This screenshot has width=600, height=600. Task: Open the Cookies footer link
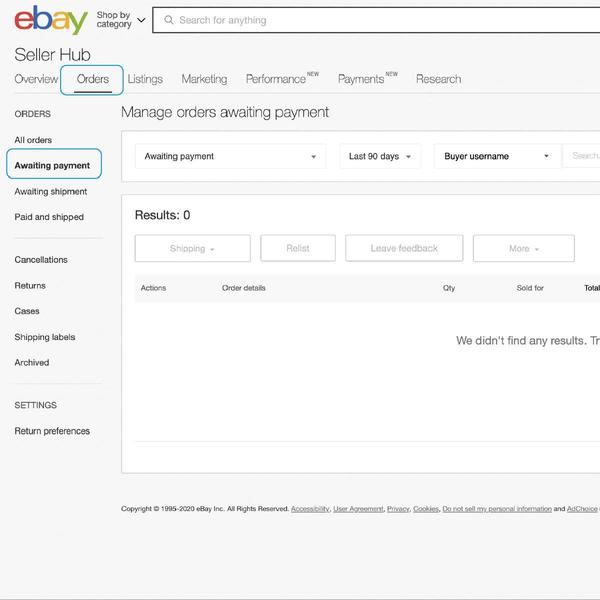(426, 509)
